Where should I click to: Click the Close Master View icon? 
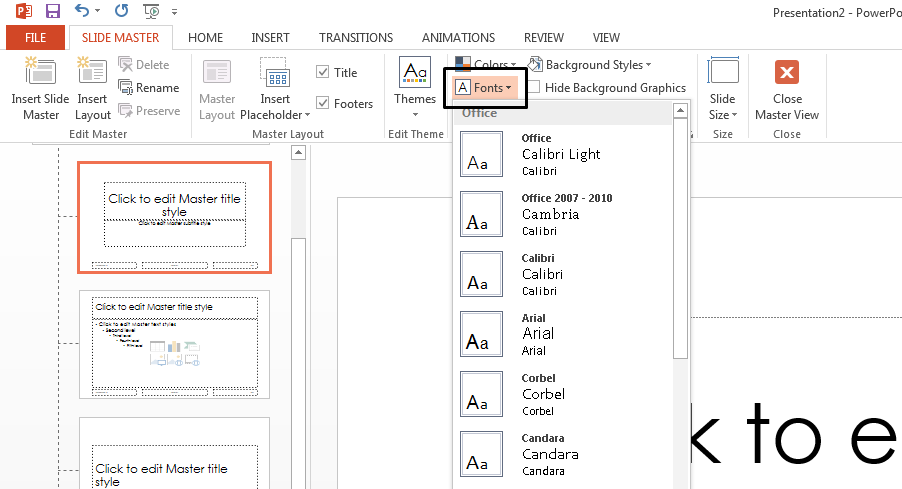tap(787, 72)
